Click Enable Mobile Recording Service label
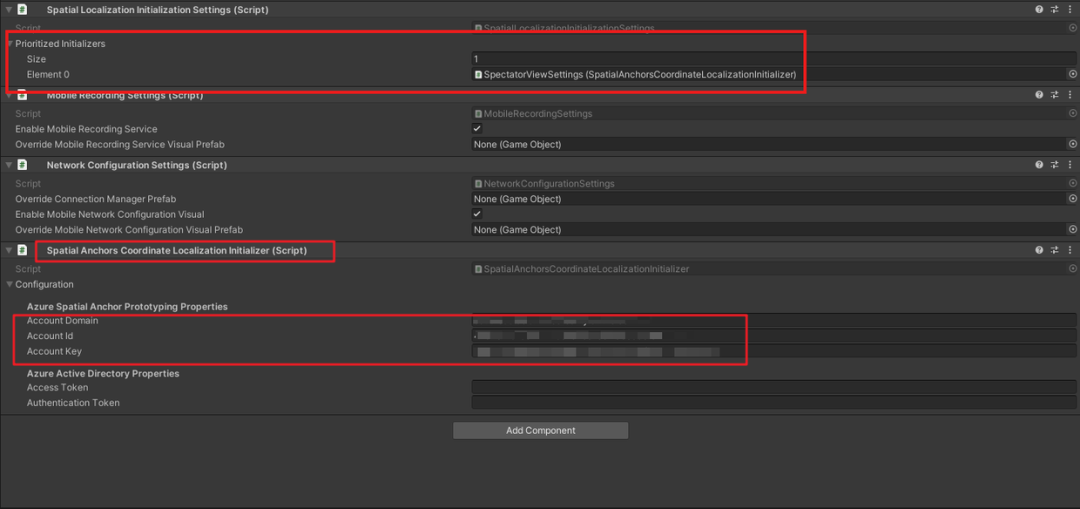The height and width of the screenshot is (509, 1080). [86, 129]
